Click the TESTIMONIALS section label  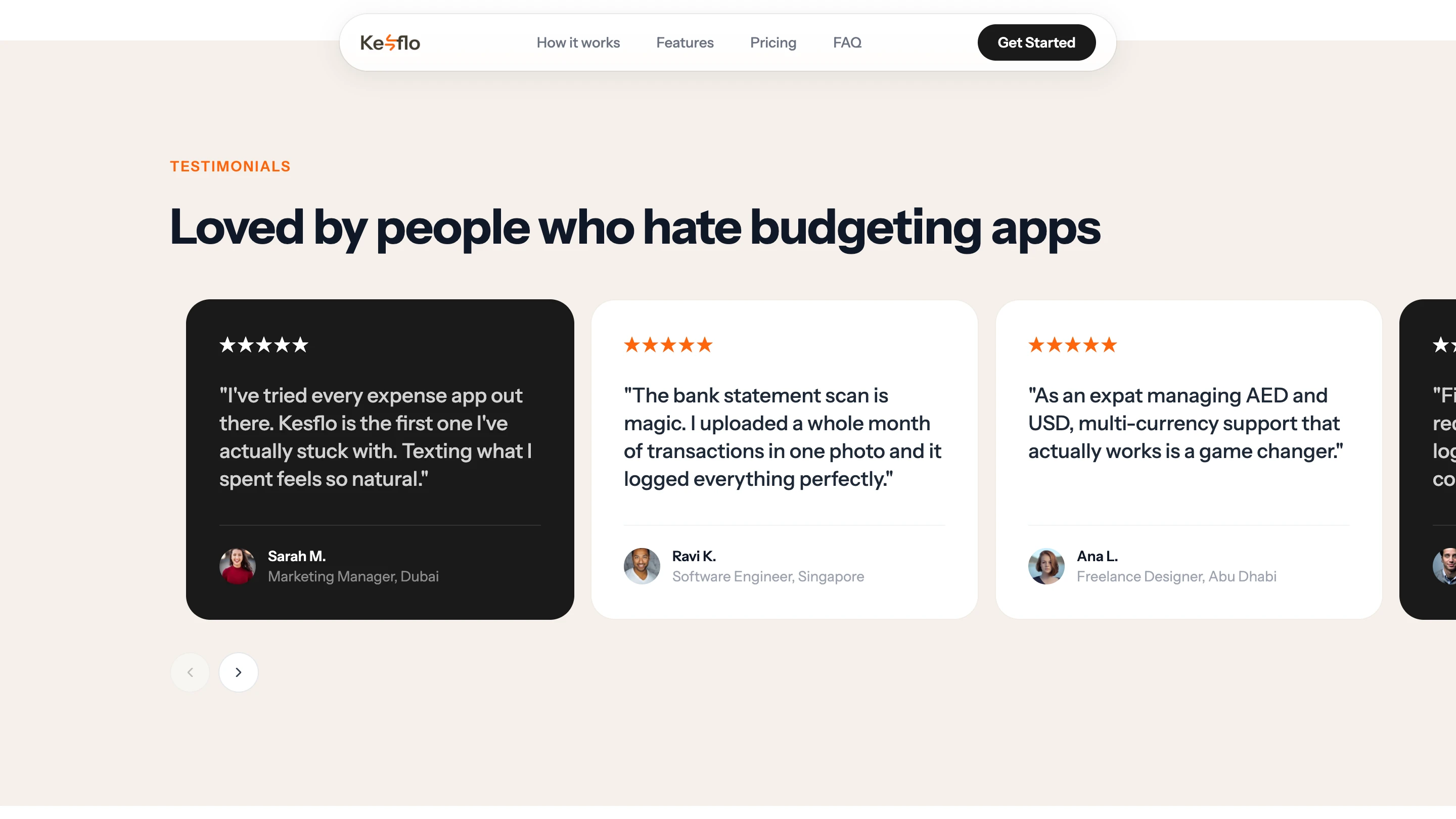tap(230, 166)
